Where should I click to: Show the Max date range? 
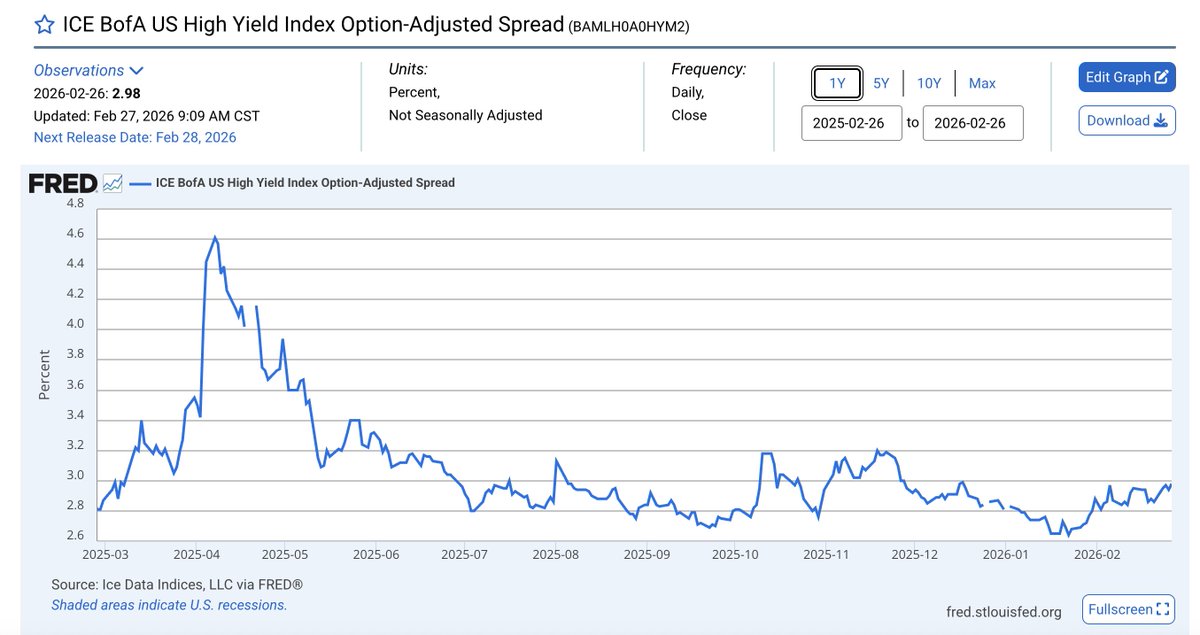(x=982, y=83)
